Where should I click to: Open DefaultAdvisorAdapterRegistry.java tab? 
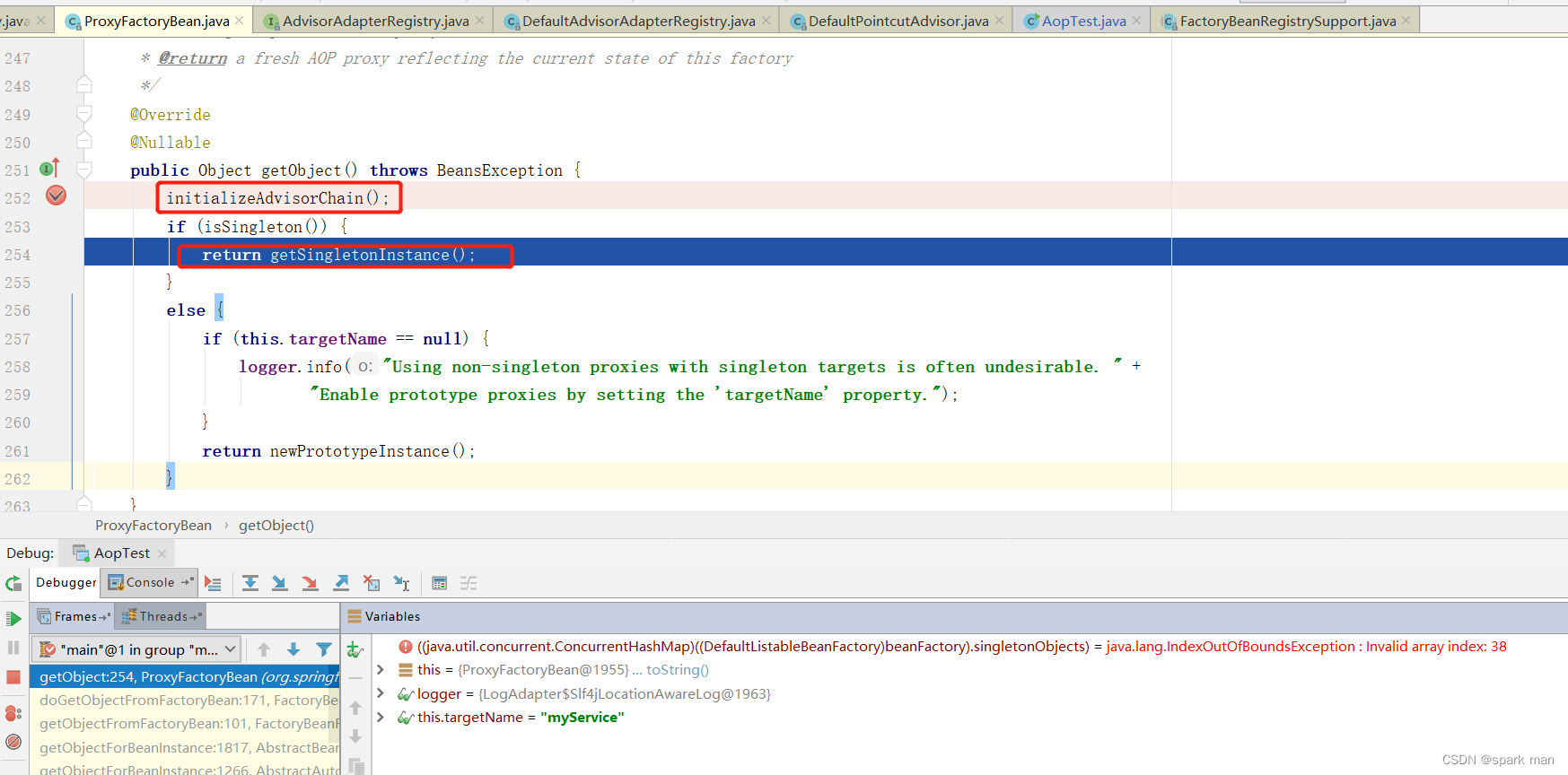coord(638,21)
